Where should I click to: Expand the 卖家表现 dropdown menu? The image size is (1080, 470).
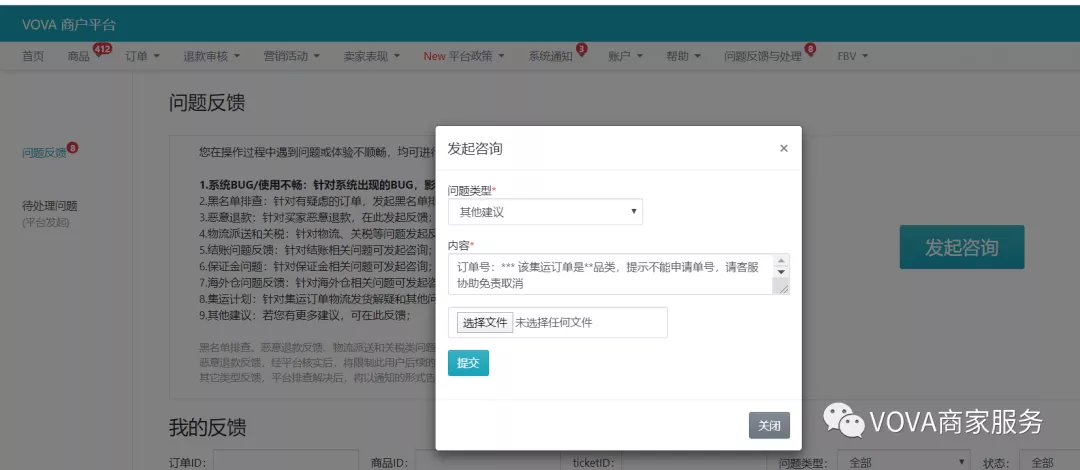point(371,57)
